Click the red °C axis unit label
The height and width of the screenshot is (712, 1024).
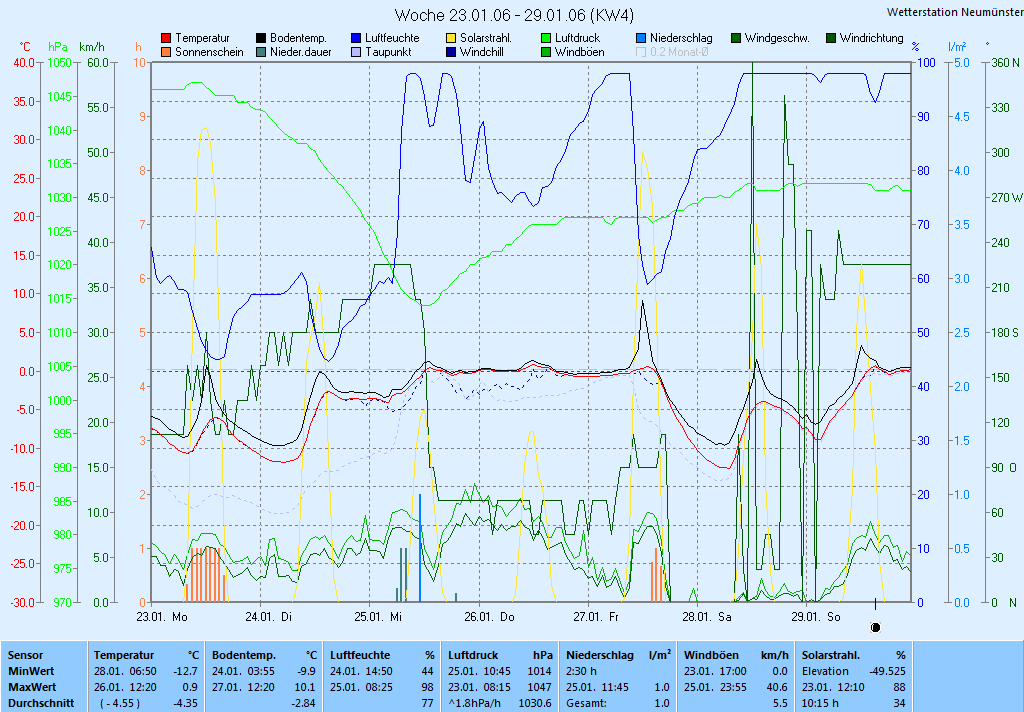click(x=25, y=47)
